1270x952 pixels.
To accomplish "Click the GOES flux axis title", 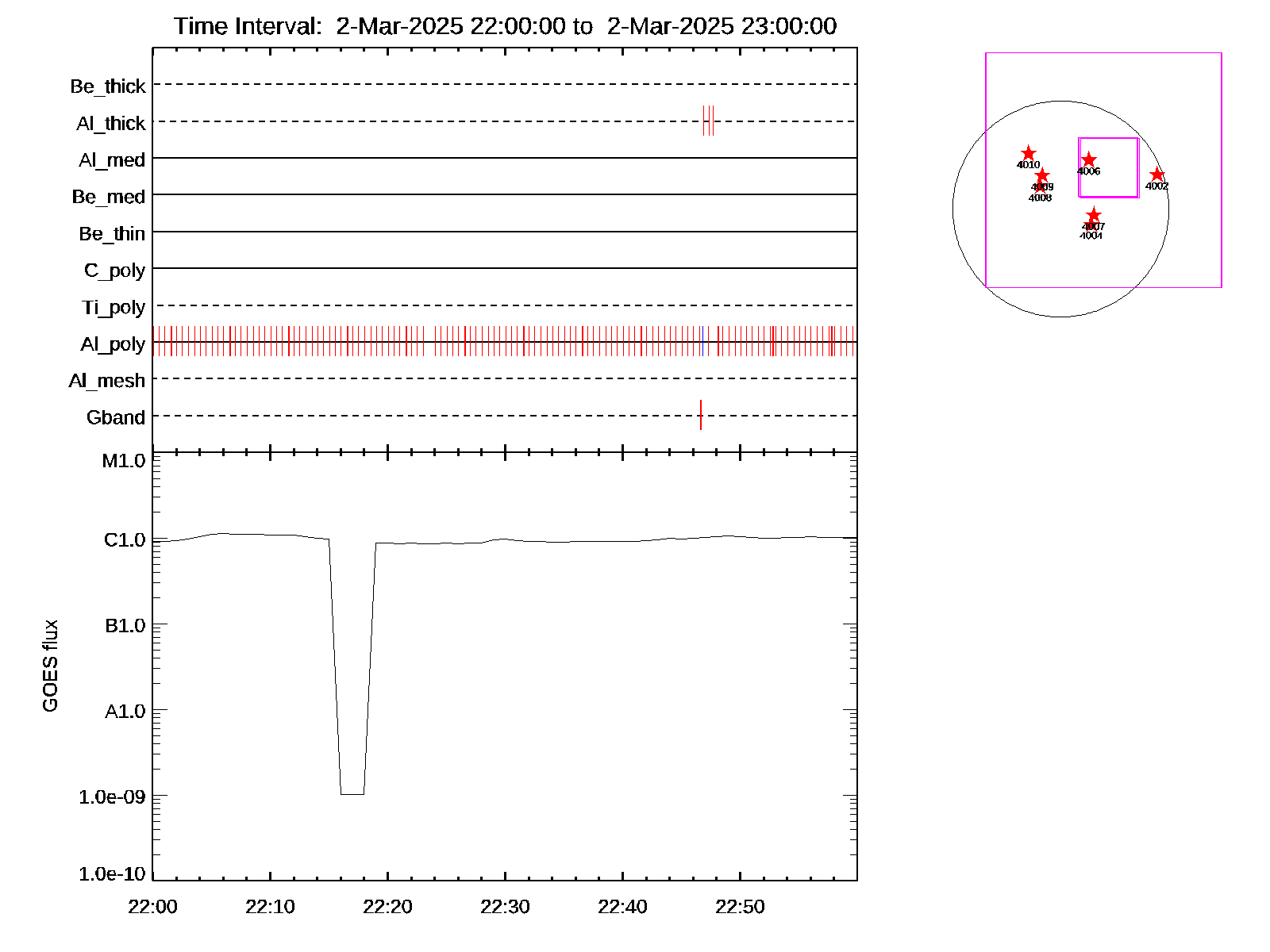I will pos(50,666).
